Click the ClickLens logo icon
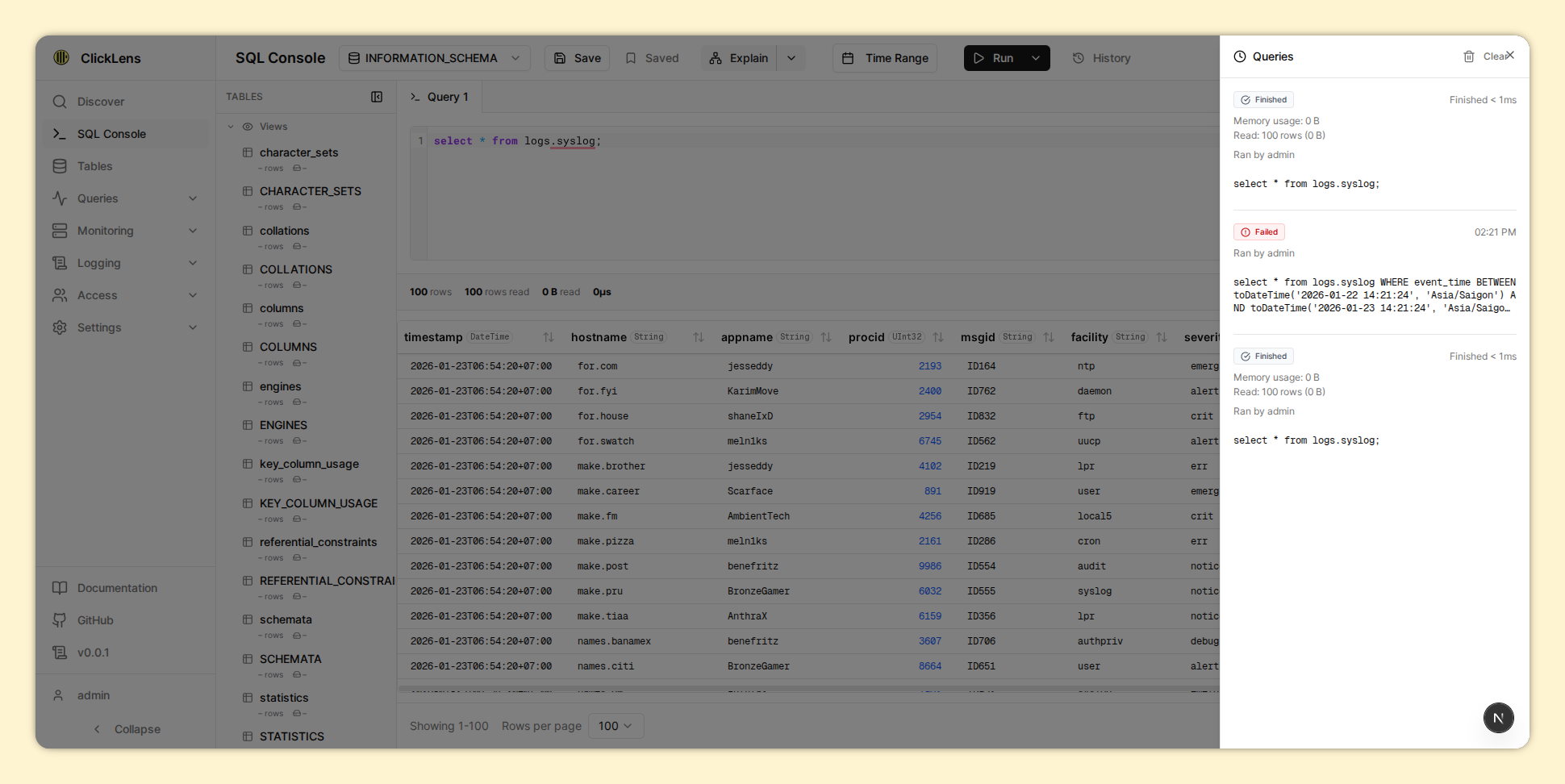The height and width of the screenshot is (784, 1565). point(61,57)
